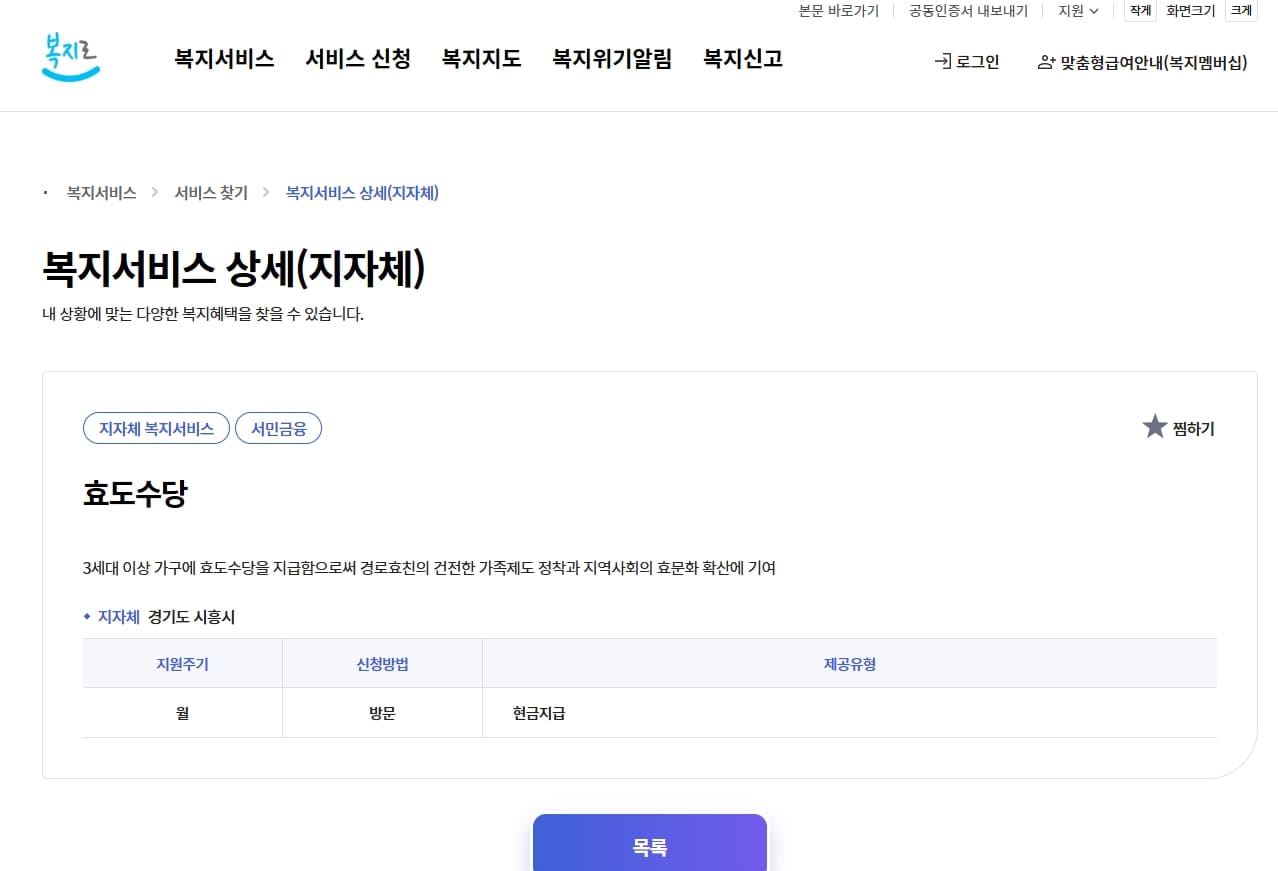Select the 서민금융 tag pill
The image size is (1278, 871).
(279, 427)
